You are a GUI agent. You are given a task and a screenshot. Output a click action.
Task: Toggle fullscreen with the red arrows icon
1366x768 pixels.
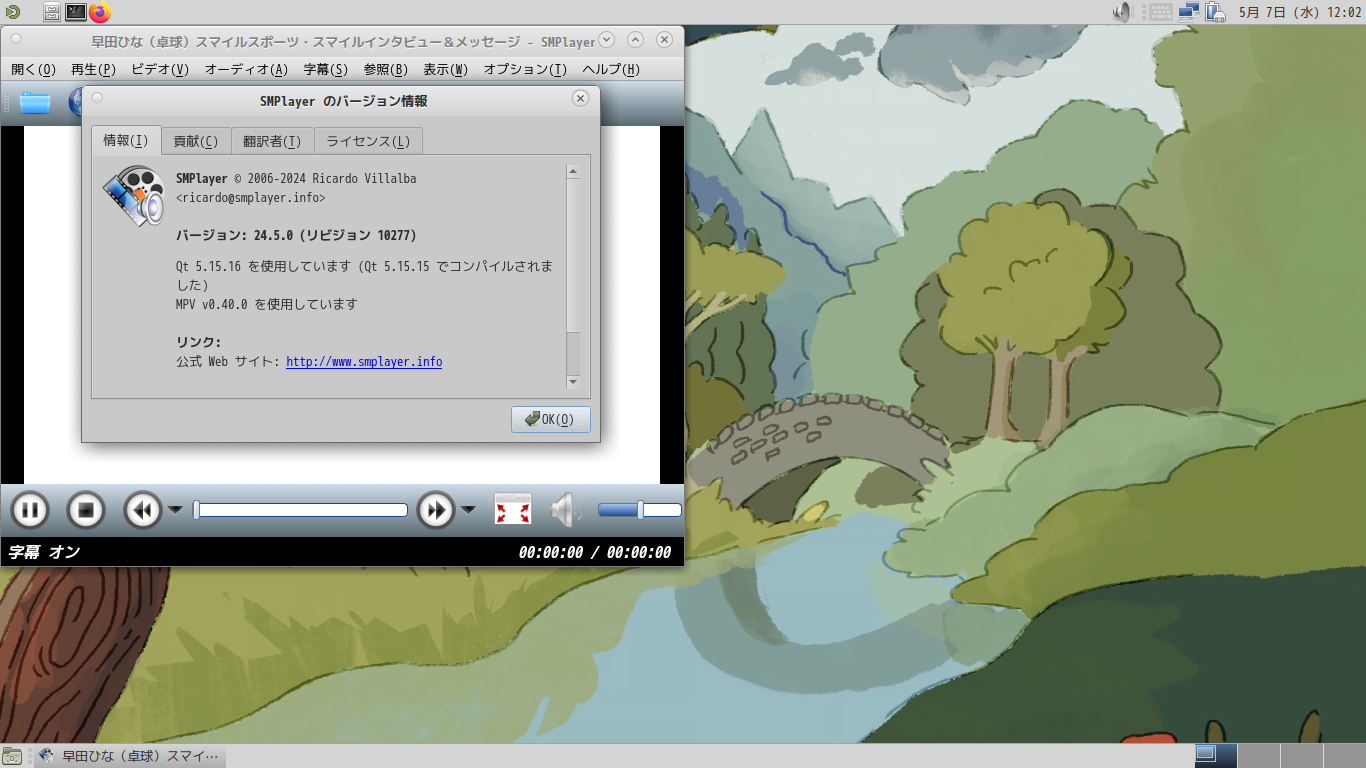click(513, 510)
